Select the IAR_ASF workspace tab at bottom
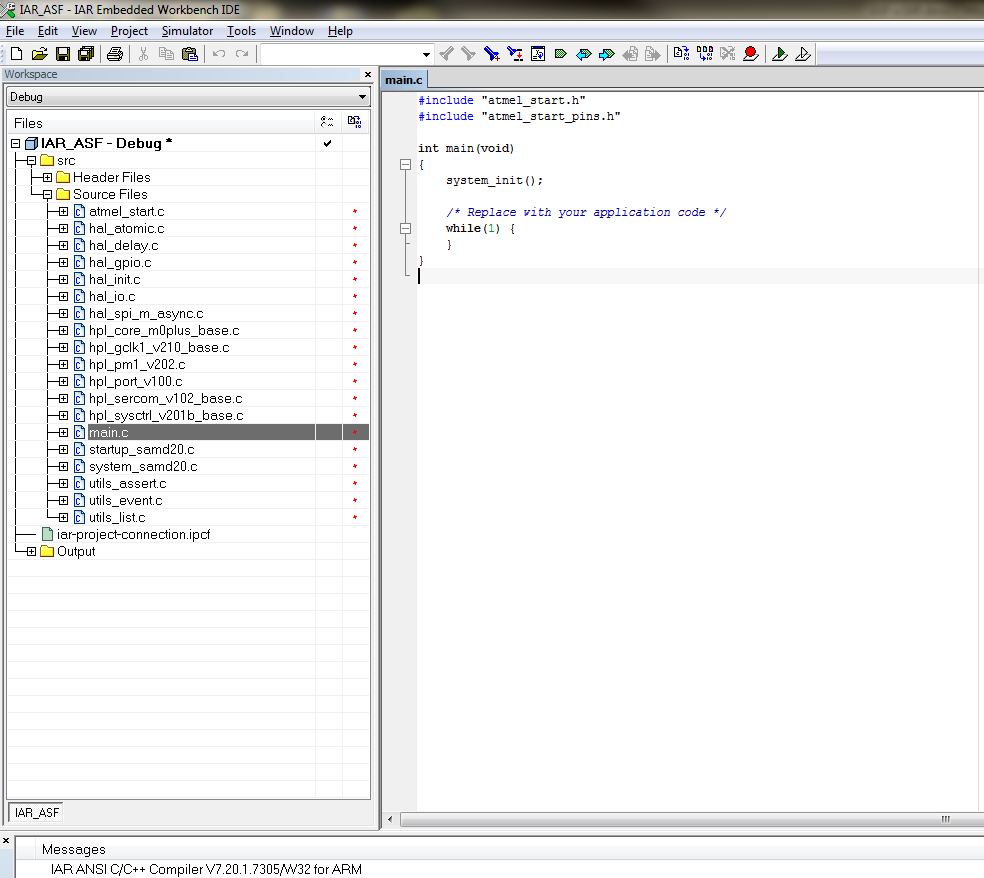 [37, 813]
